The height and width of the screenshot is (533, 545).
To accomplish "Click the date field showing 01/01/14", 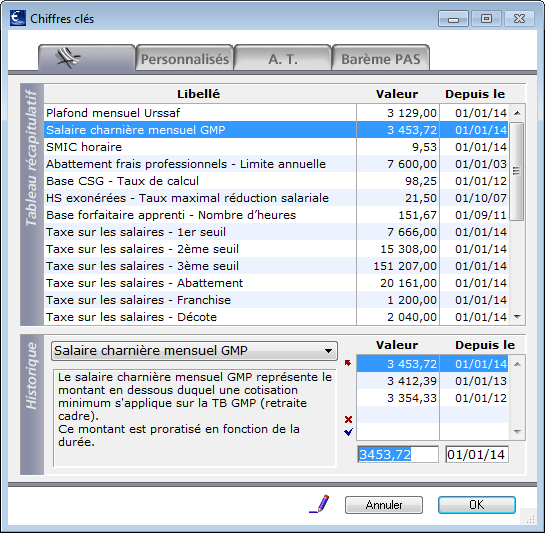I will 477,454.
